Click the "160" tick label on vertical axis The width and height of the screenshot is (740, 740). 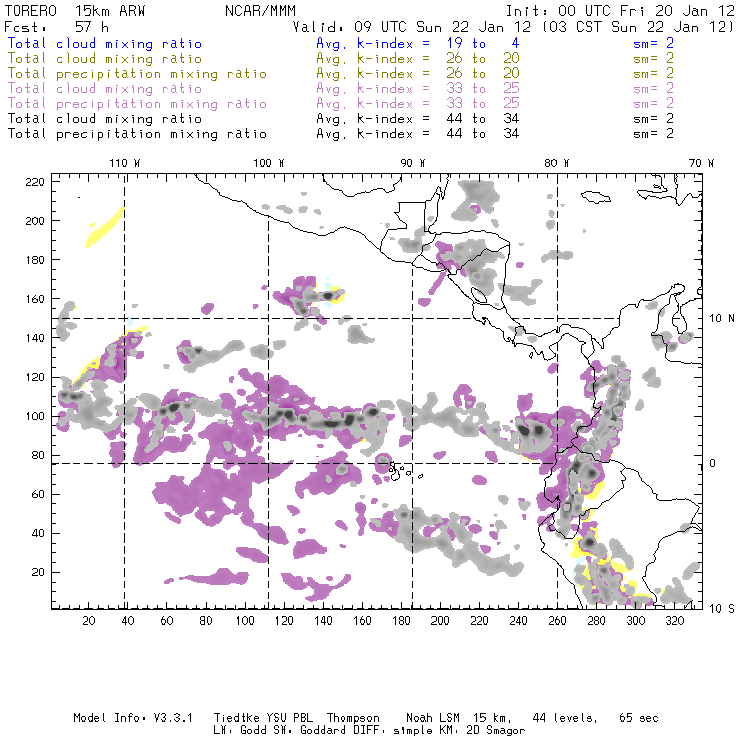tap(35, 299)
